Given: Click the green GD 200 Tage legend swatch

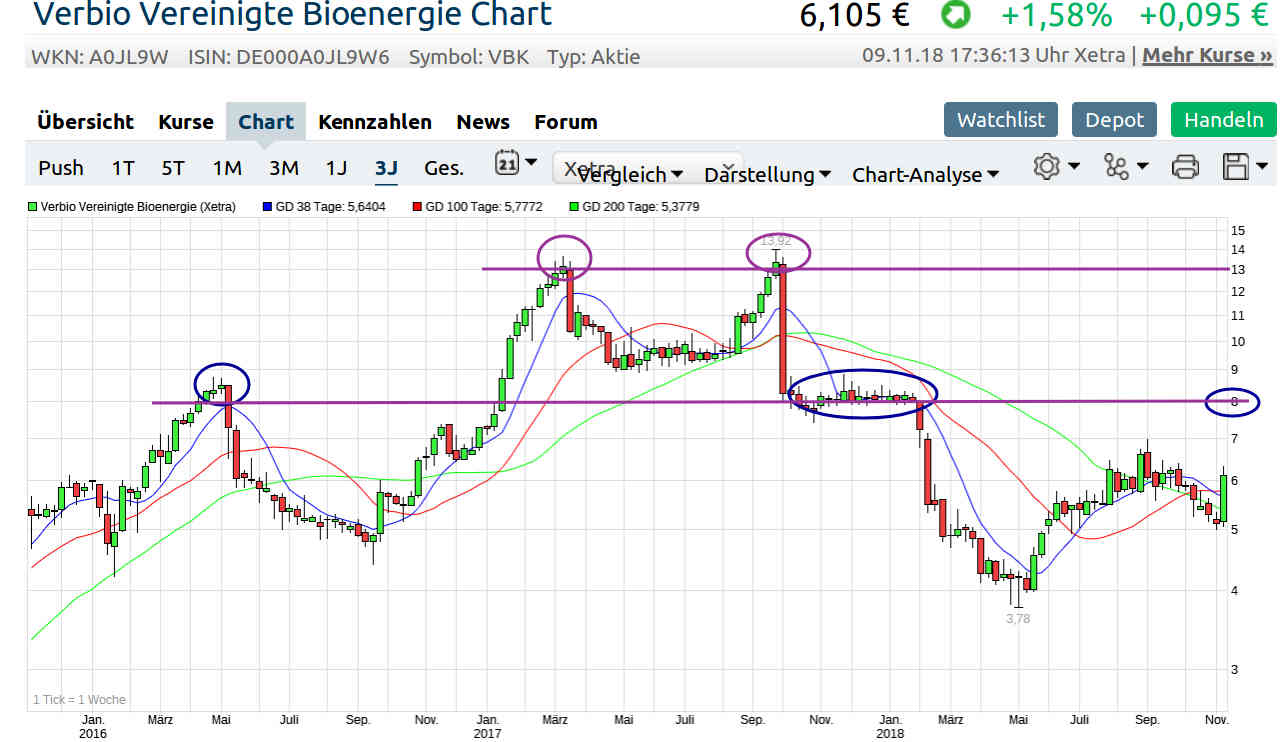Looking at the screenshot, I should pos(573,208).
